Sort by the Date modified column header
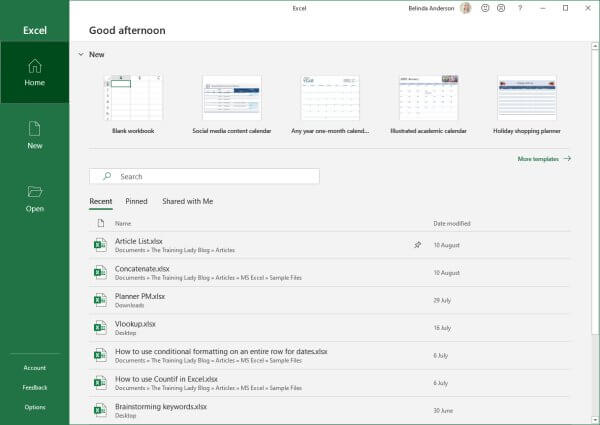 tap(452, 223)
